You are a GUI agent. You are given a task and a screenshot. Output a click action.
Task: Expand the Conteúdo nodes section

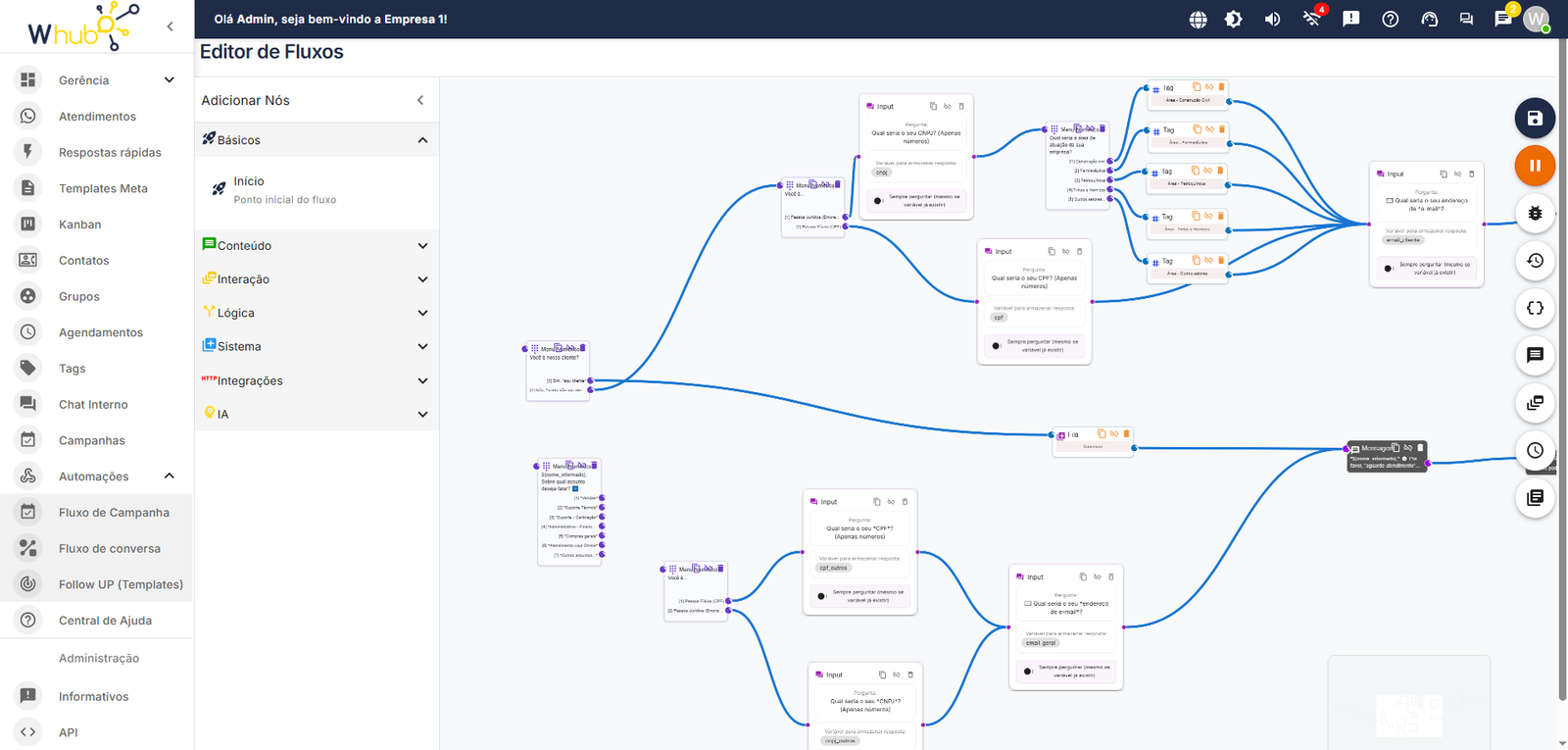317,245
